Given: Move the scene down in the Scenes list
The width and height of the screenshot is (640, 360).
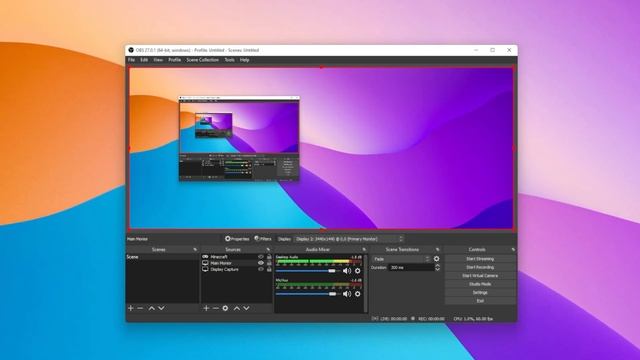Looking at the screenshot, I should 162,308.
